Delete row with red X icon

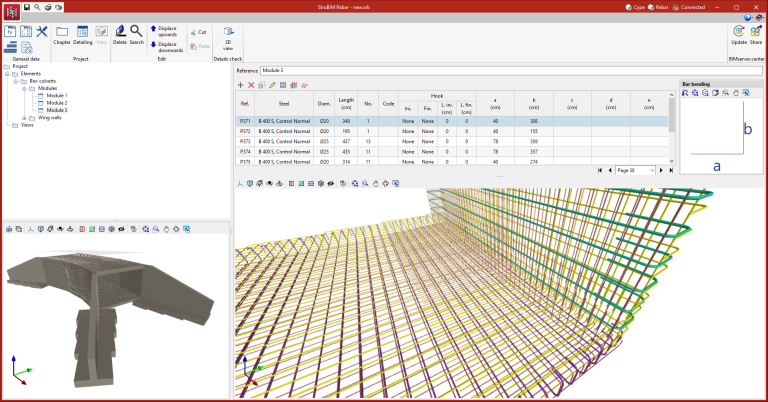pos(250,85)
